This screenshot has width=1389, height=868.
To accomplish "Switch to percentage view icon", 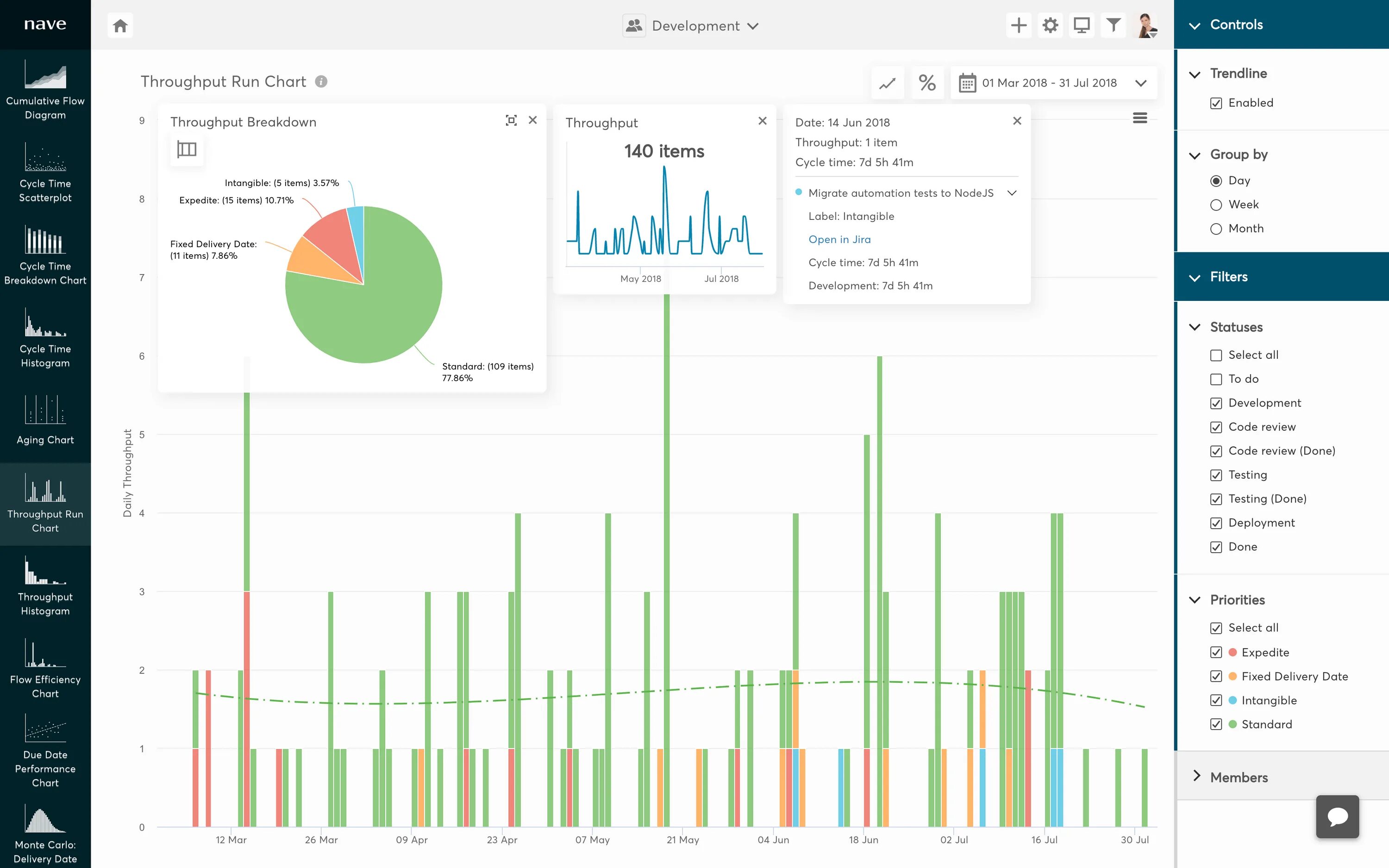I will pos(927,83).
